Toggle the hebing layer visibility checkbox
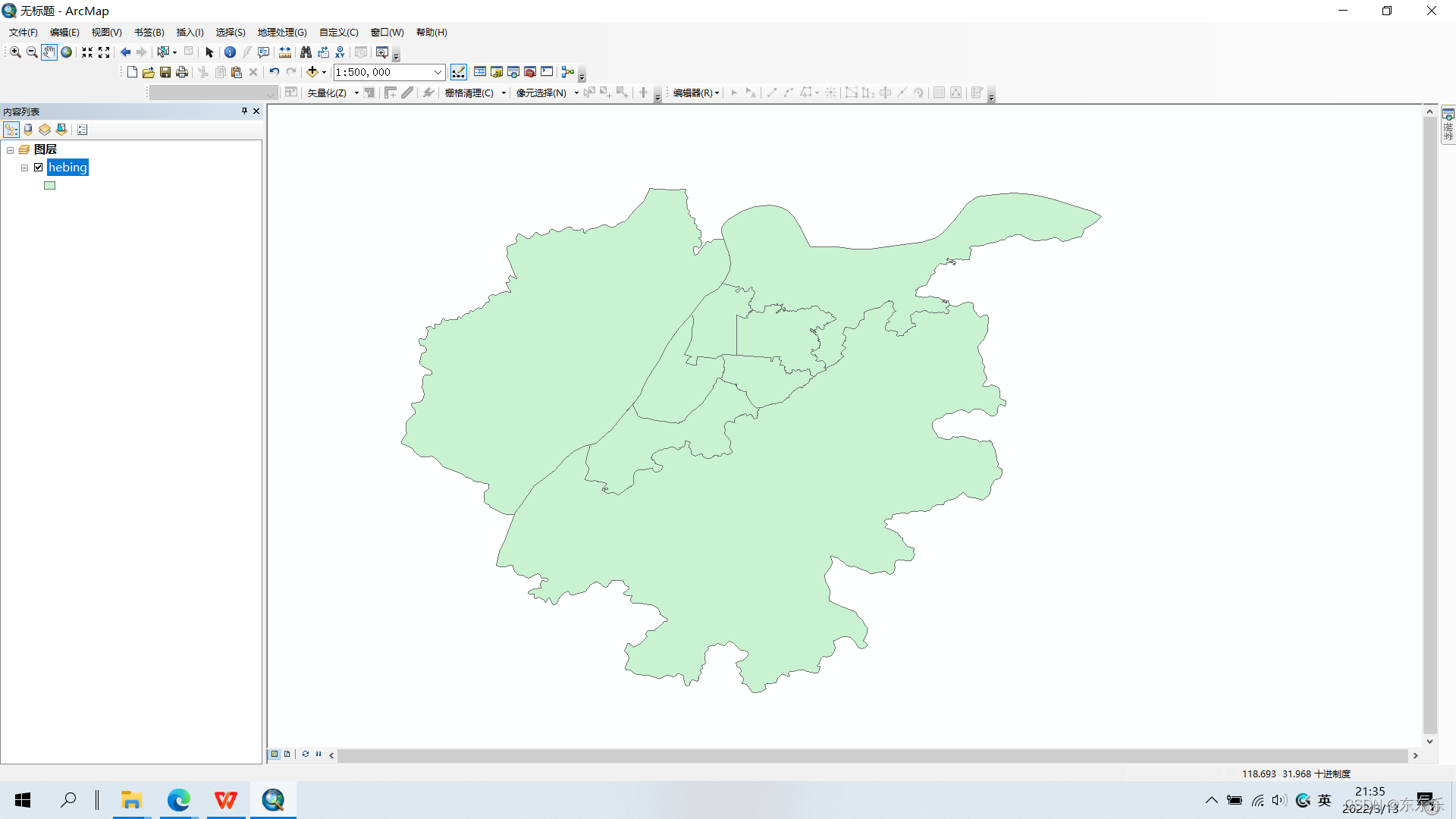The width and height of the screenshot is (1456, 819). pyautogui.click(x=39, y=168)
